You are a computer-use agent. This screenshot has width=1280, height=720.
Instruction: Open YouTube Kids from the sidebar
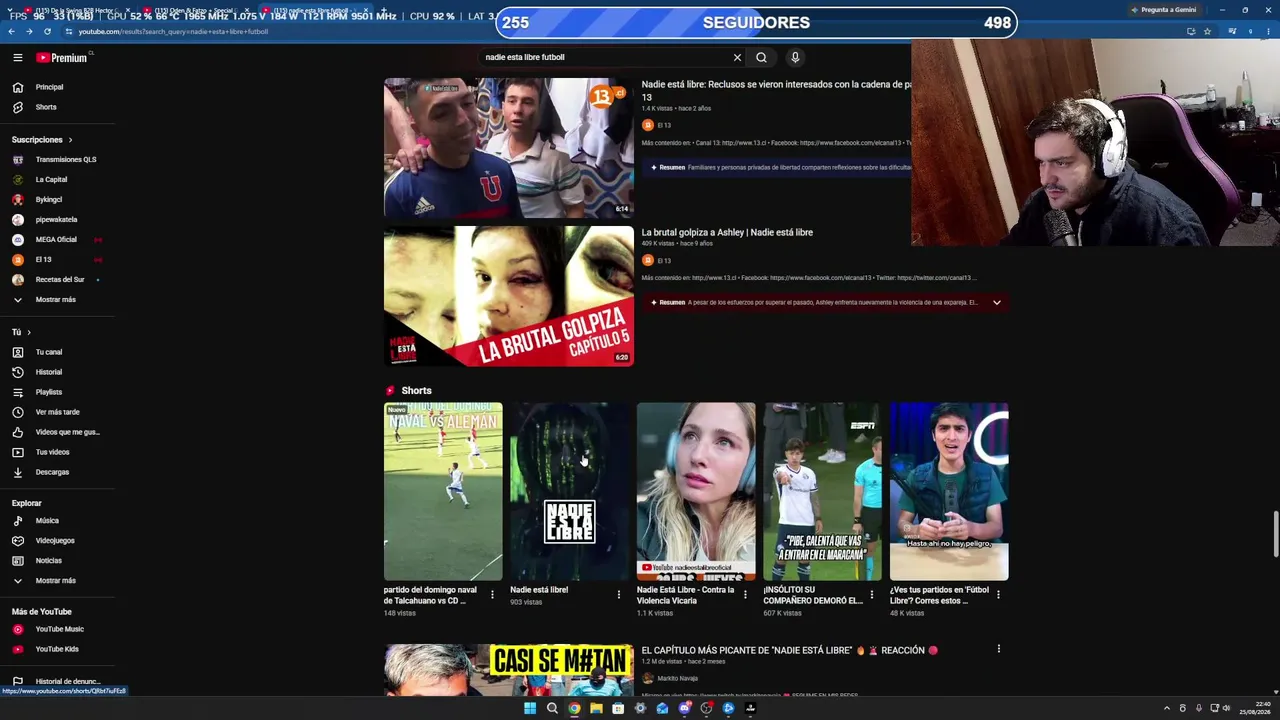pos(58,649)
